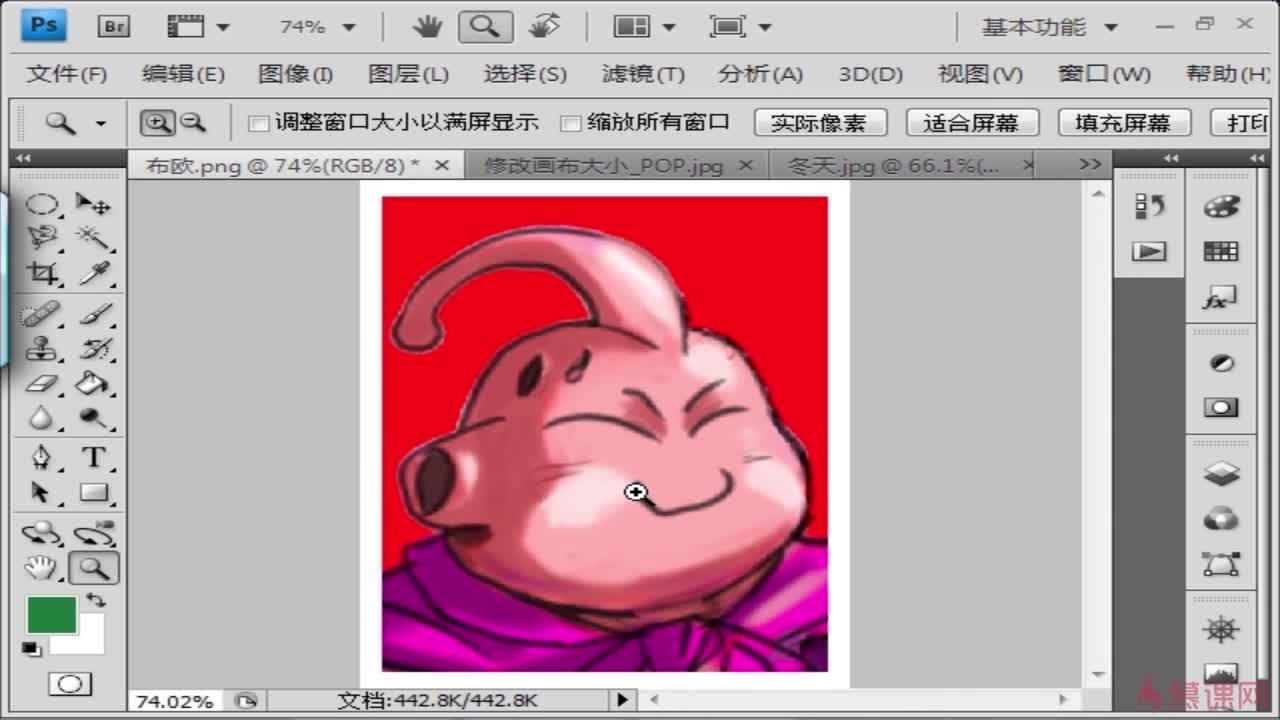This screenshot has height=720, width=1280.
Task: Select the Blur tool
Action: [41, 417]
